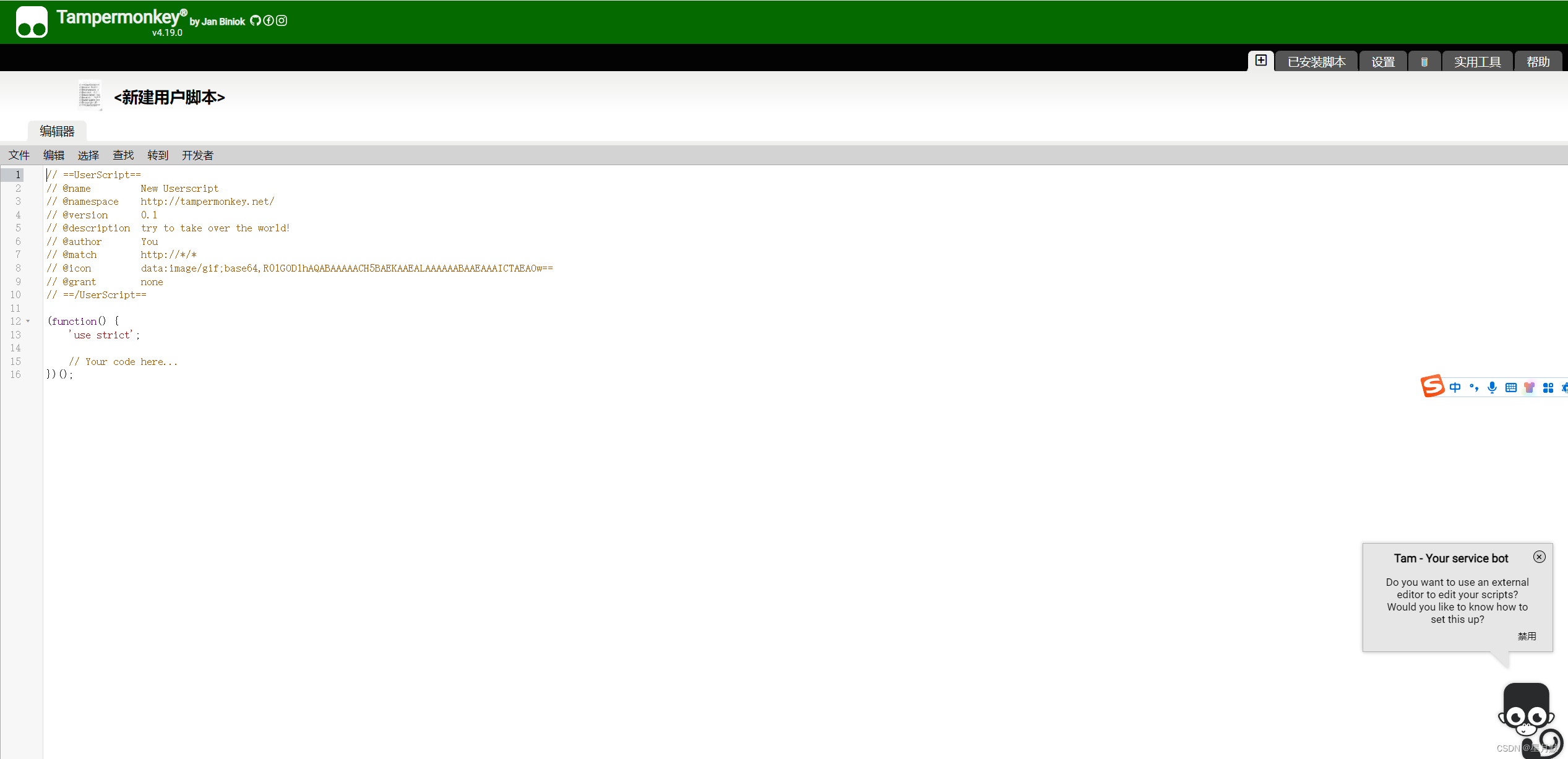Switch to the 已安装脚本 tab
1568x759 pixels.
[1316, 62]
